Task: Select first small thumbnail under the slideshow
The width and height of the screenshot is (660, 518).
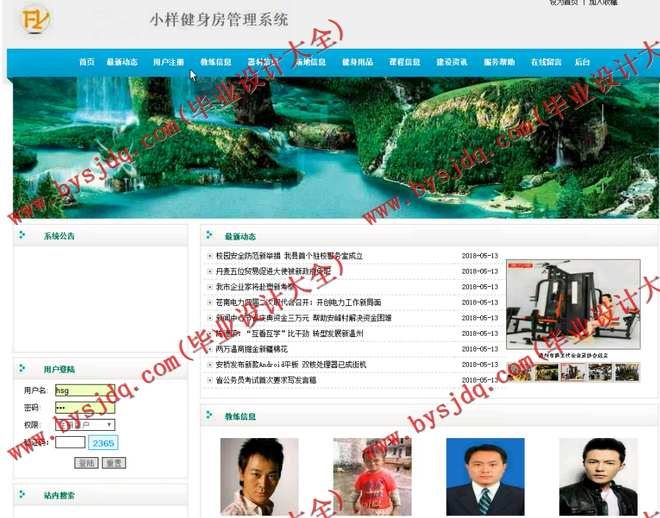Action: pos(519,372)
